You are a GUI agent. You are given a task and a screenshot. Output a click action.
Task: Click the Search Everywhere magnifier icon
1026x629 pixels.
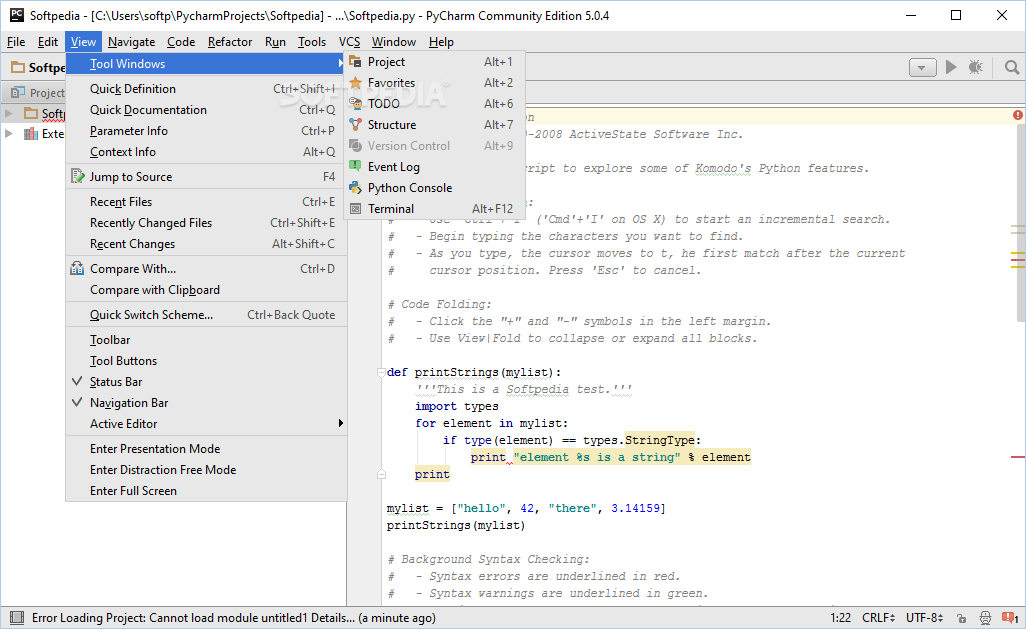coord(1012,67)
